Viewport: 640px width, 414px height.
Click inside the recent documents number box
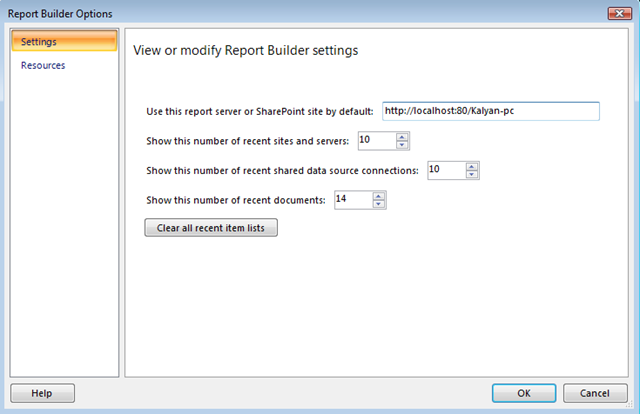point(353,200)
